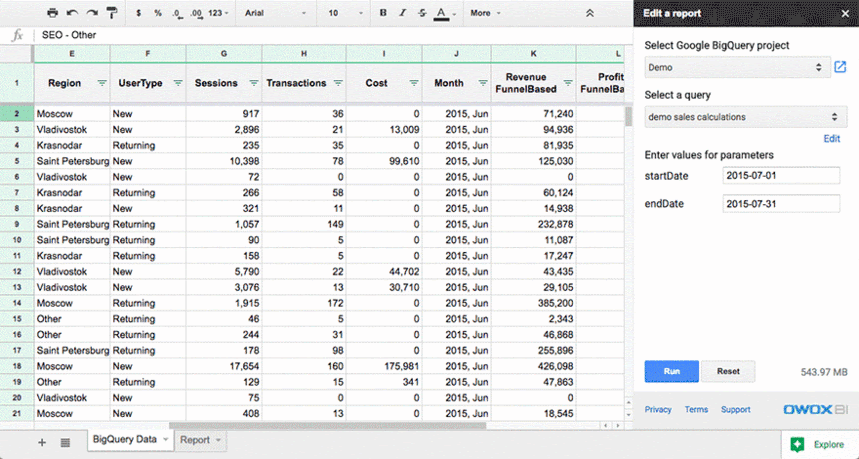Open the UserType column filter

[x=178, y=83]
